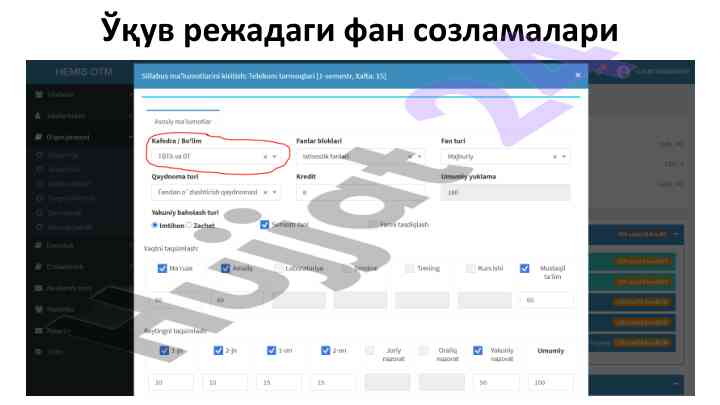
Task: Click the Umumiy yuklama field
Action: [505, 192]
